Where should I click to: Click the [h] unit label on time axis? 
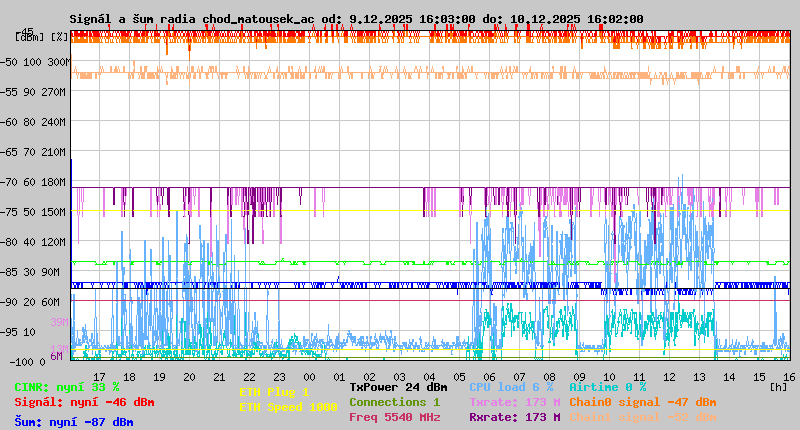[779, 386]
